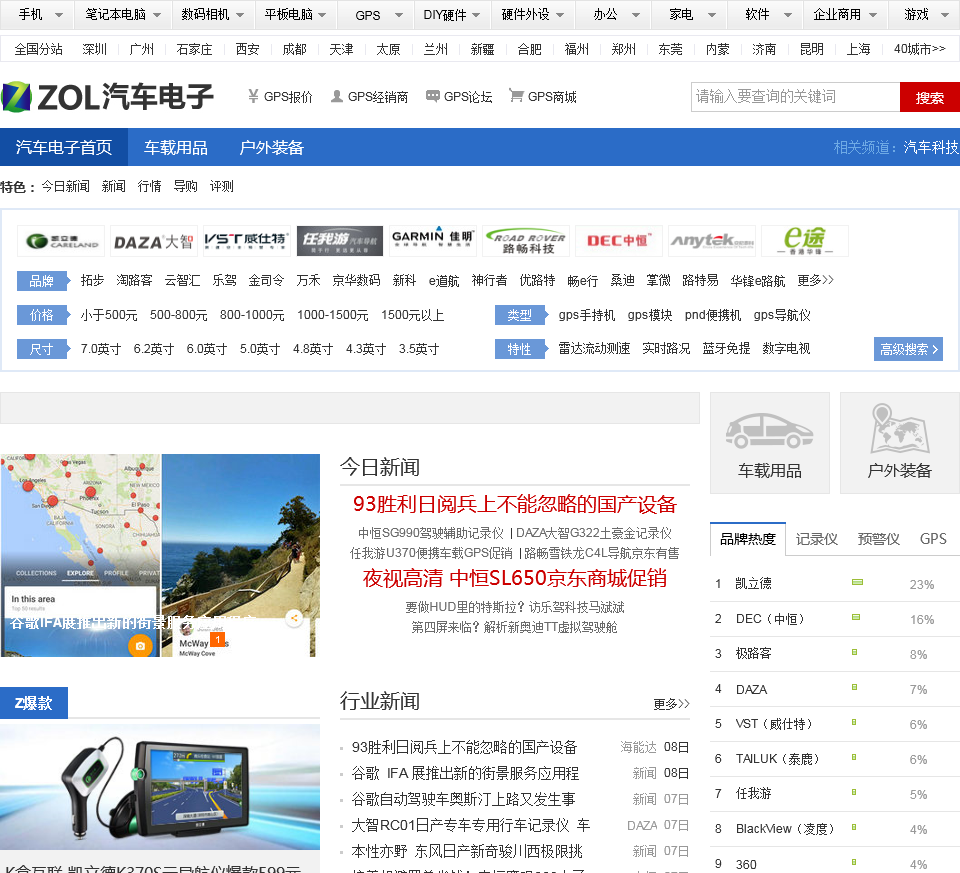Select brand 拓步 in brand row
The image size is (960, 873).
tap(92, 280)
